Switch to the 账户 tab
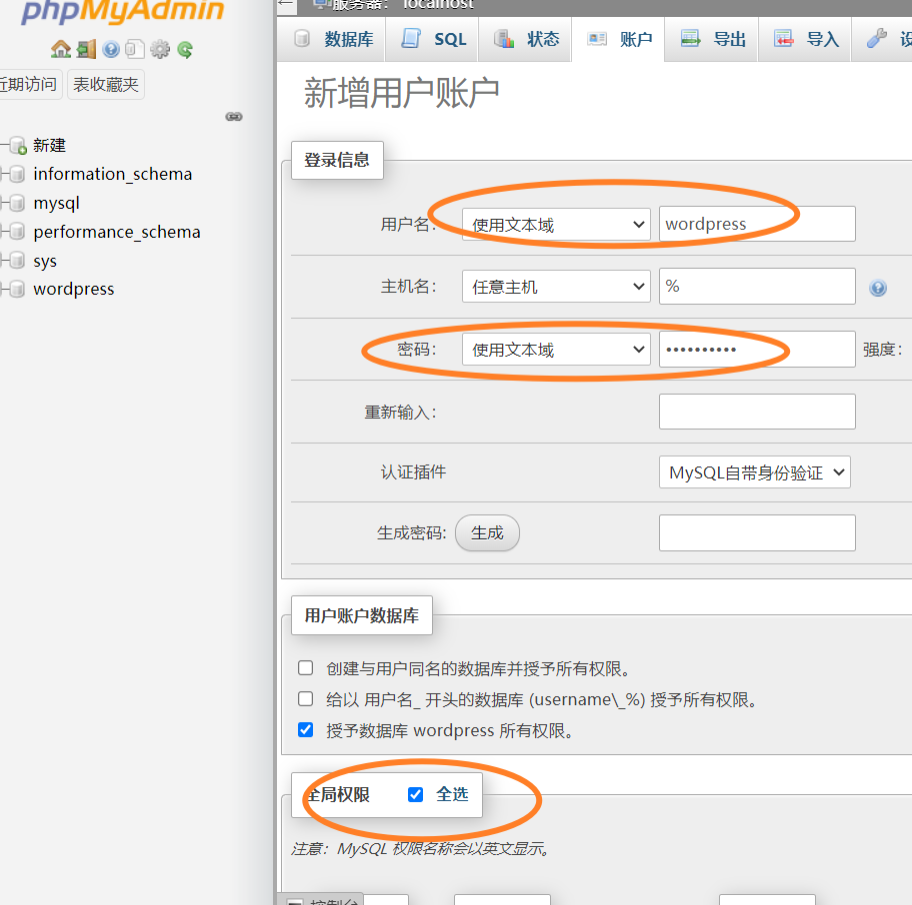The image size is (912, 905). (618, 40)
